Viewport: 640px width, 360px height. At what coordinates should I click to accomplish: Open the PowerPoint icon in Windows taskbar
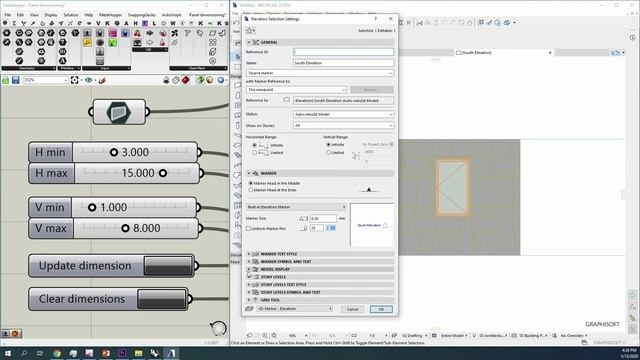point(106,353)
